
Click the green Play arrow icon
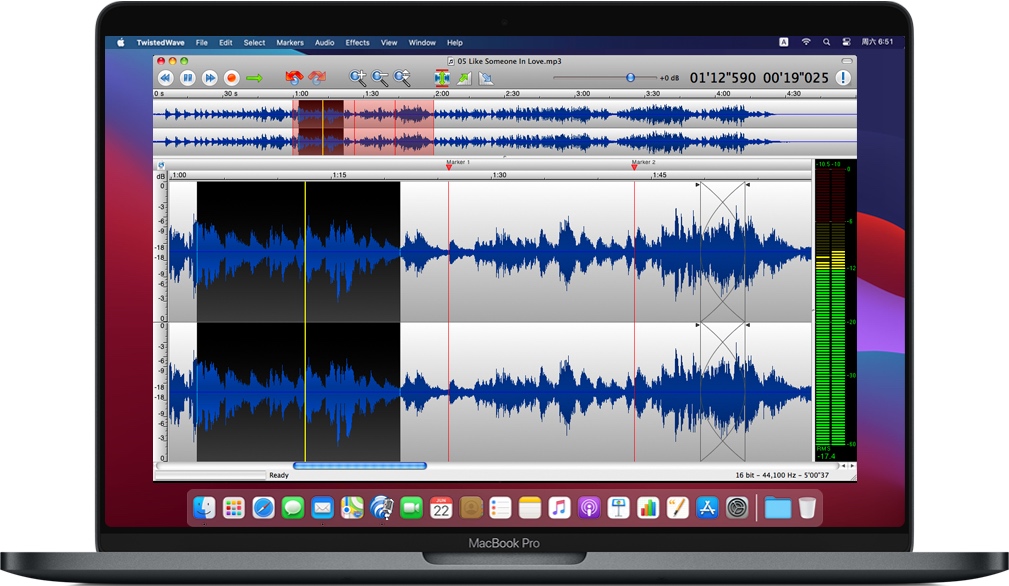tap(254, 77)
